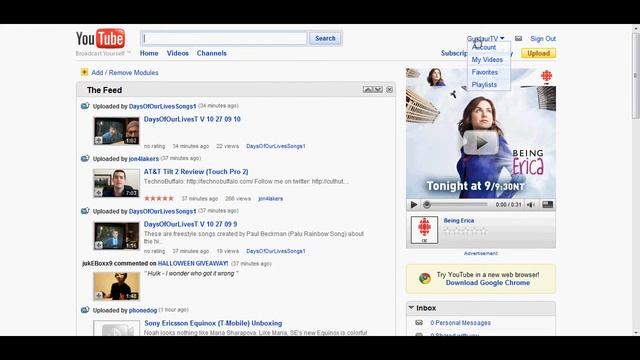Open the Channels tab
Screen dimensions: 640x360
[211, 53]
